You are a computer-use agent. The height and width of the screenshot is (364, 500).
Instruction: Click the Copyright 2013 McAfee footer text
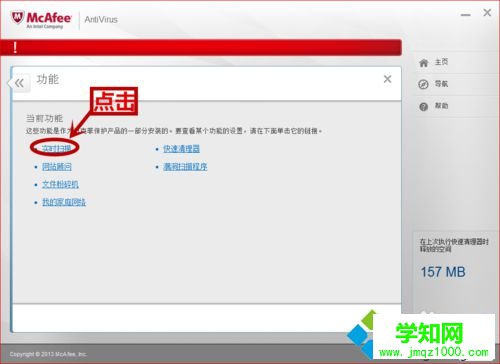point(48,354)
